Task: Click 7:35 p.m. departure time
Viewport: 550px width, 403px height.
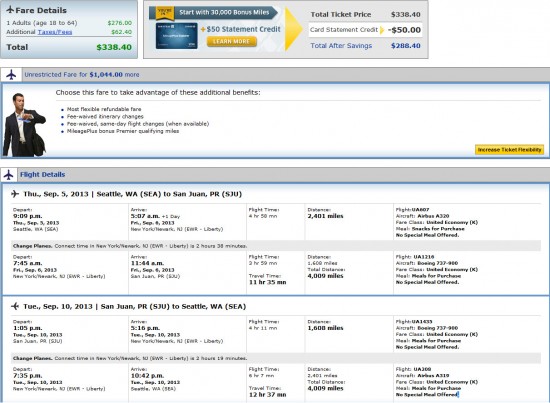Action: coord(27,376)
